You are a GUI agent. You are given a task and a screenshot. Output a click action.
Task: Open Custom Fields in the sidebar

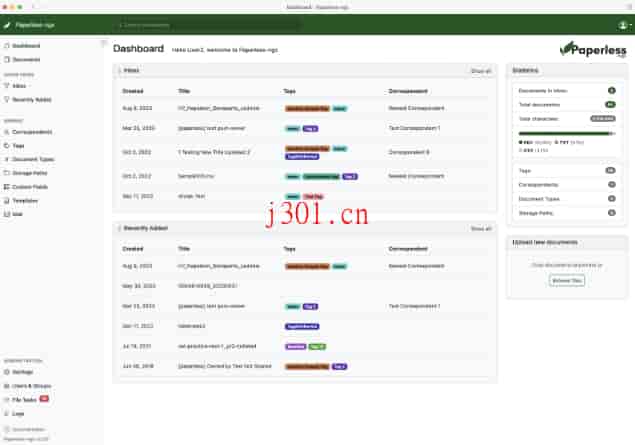[31, 186]
